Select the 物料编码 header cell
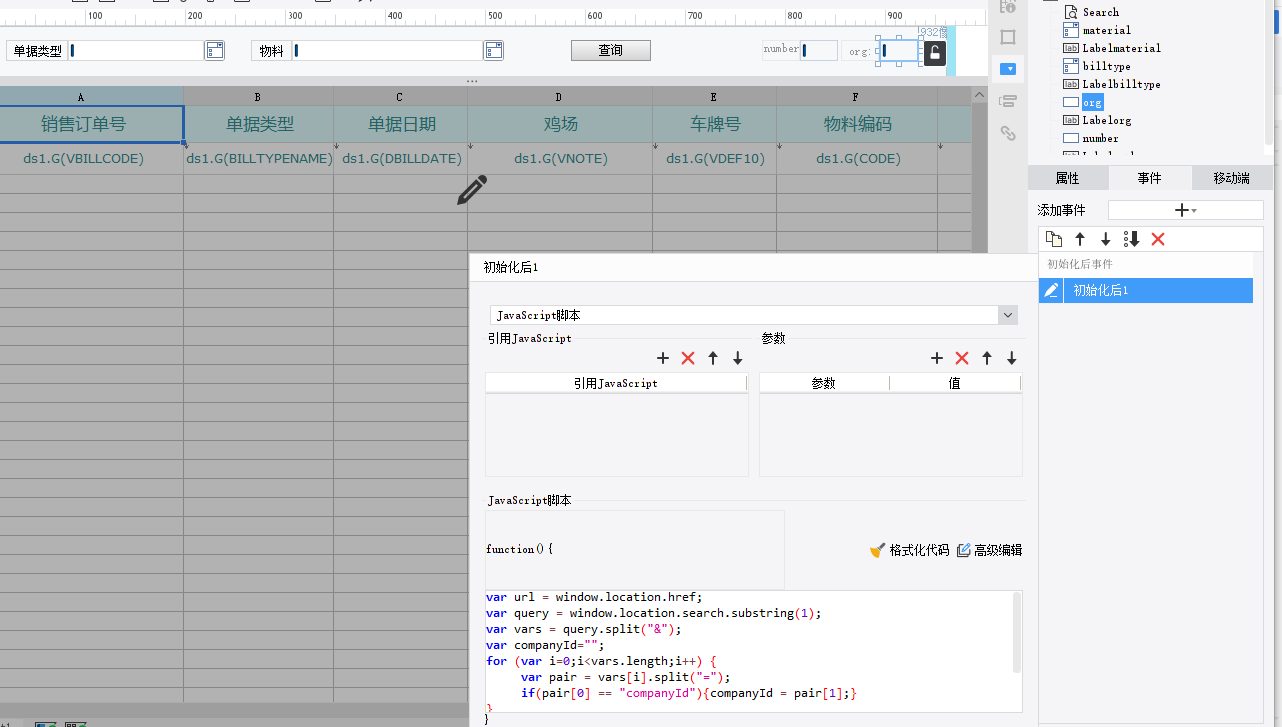Screen dimensions: 1282x727 click(x=857, y=124)
